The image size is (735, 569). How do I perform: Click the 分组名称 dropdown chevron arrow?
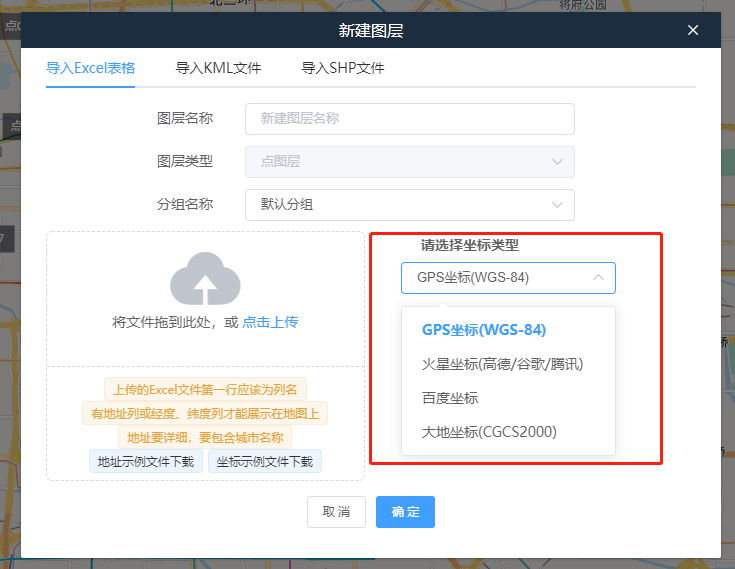[557, 205]
